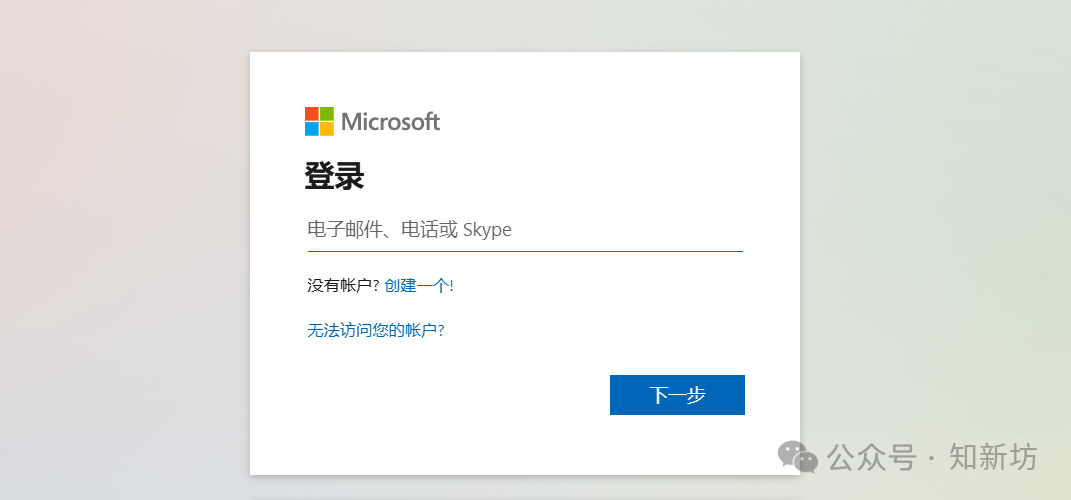Click the WeChat watermark icon

coord(798,457)
